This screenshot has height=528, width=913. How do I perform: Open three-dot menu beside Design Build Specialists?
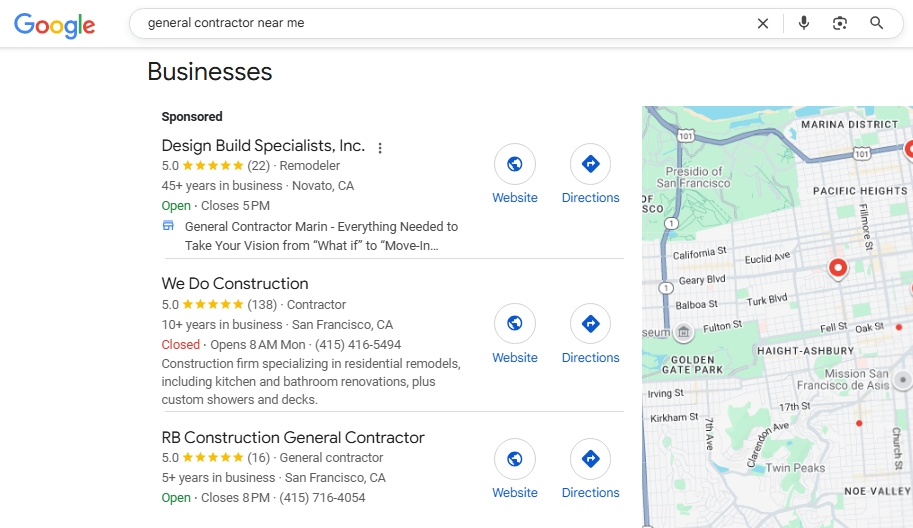pos(380,148)
